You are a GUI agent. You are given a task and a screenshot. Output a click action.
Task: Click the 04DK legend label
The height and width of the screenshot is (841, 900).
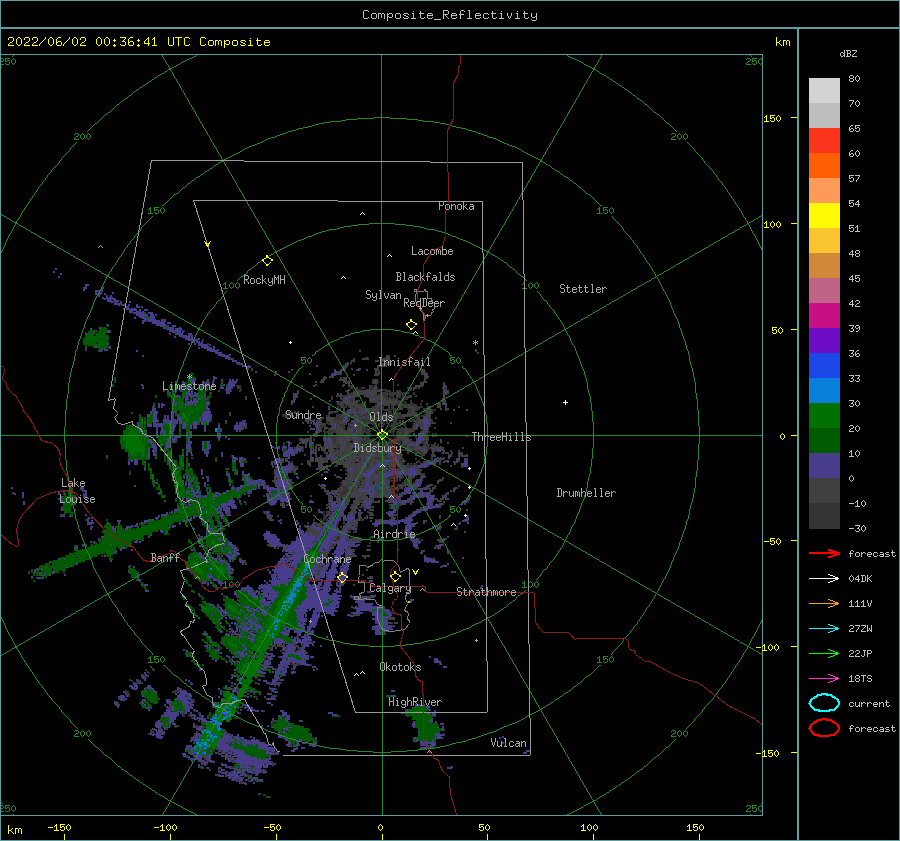point(860,578)
